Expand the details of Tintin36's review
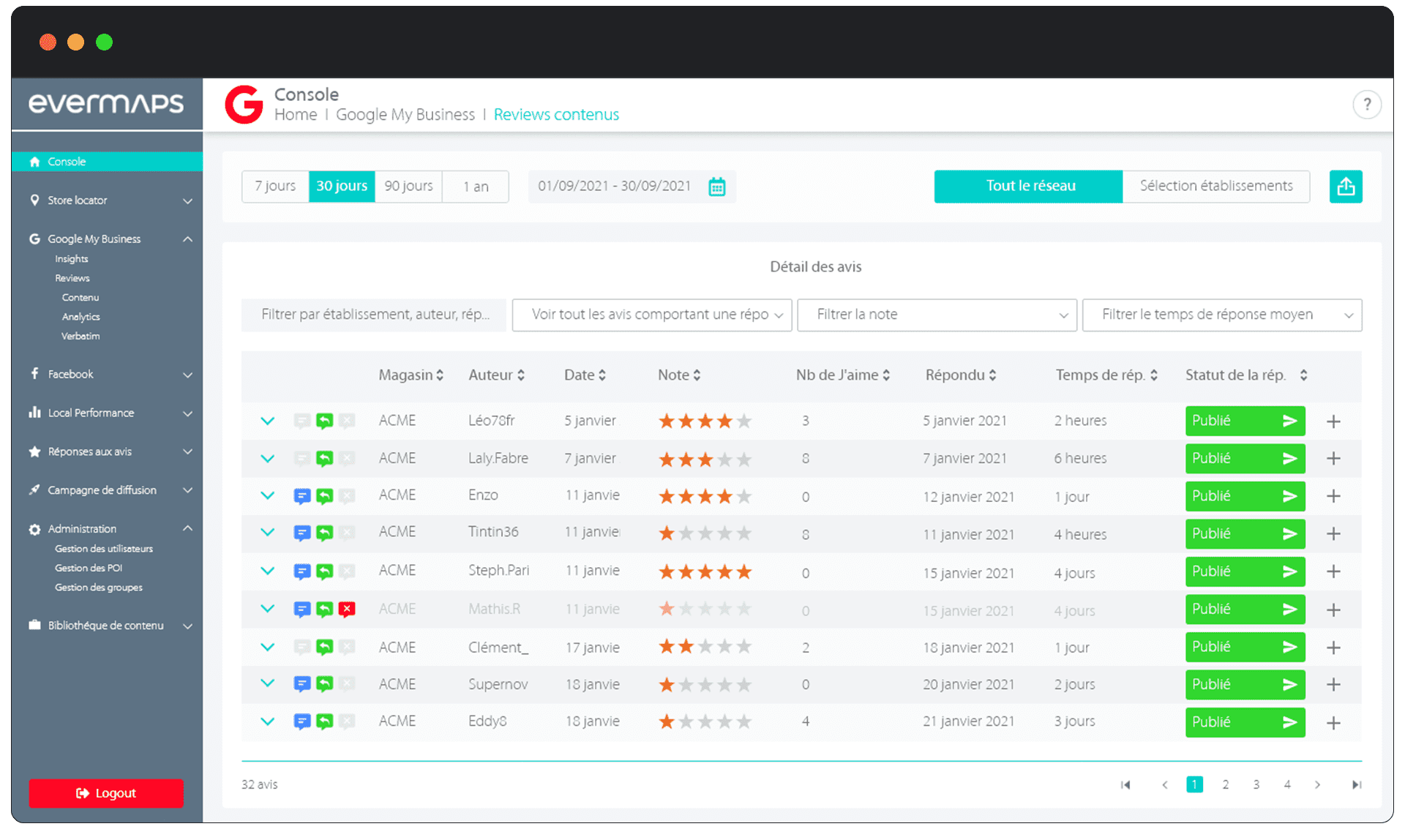The height and width of the screenshot is (840, 1405). pyautogui.click(x=267, y=533)
